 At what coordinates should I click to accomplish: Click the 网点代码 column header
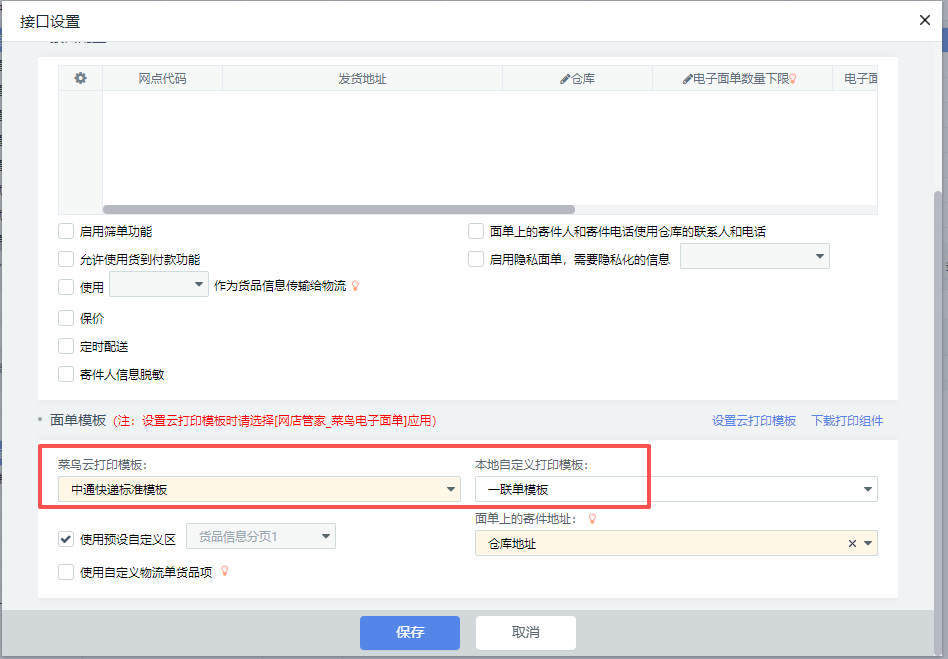[162, 79]
